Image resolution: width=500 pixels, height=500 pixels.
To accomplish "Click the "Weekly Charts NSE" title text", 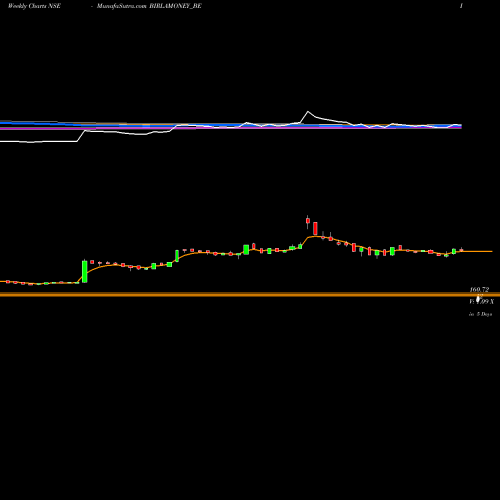I will click(34, 6).
